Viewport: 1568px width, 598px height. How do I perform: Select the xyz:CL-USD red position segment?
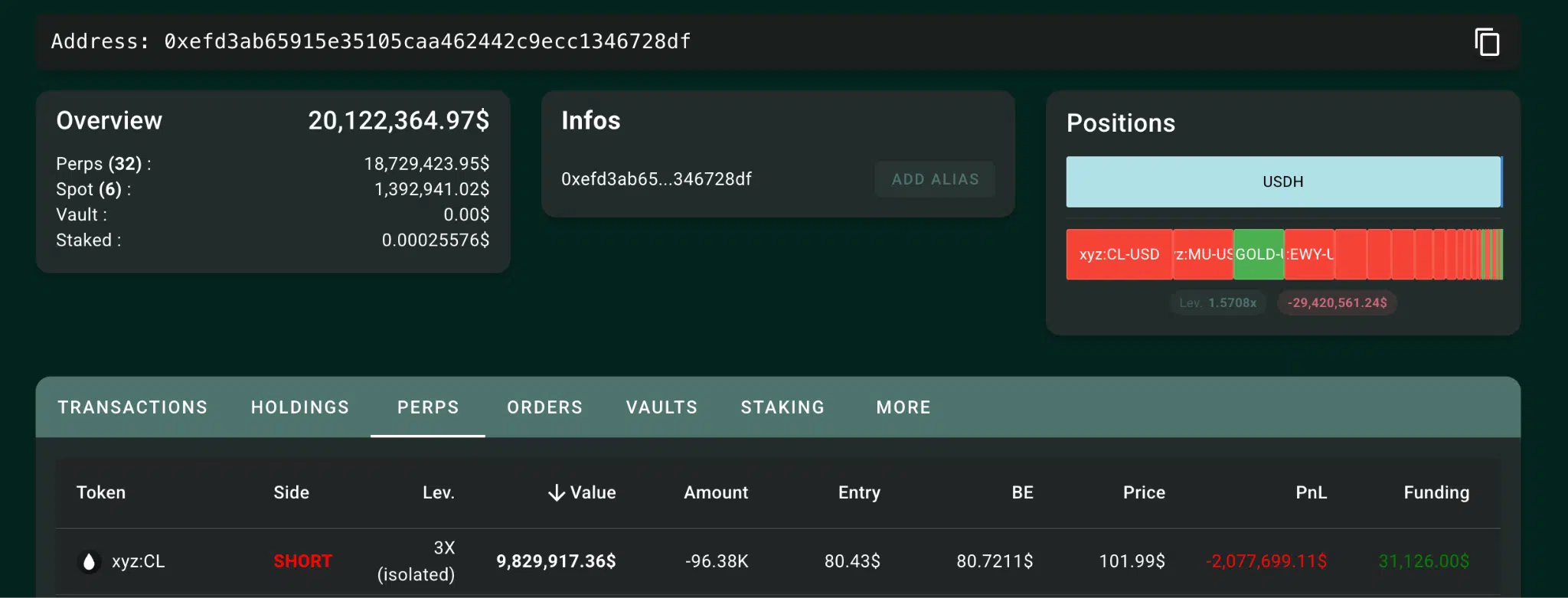[x=1119, y=254]
